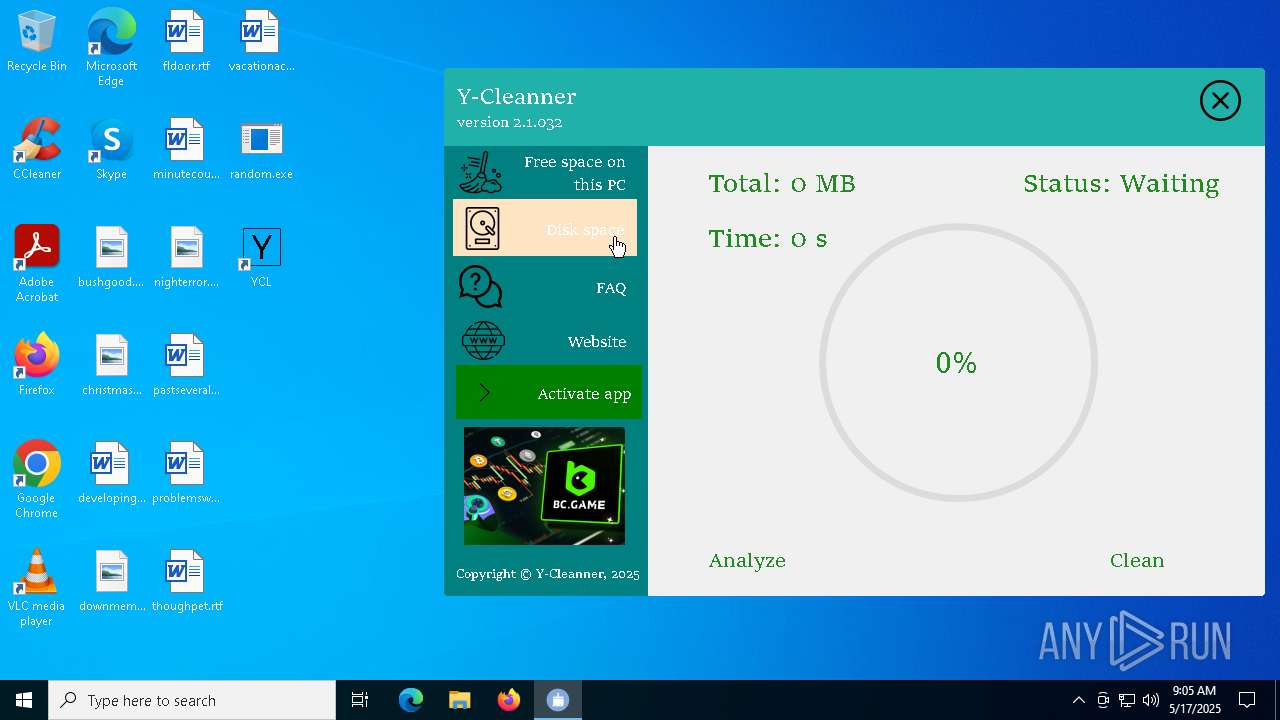1280x720 pixels.
Task: Open Free space on this PC section
Action: [x=545, y=173]
